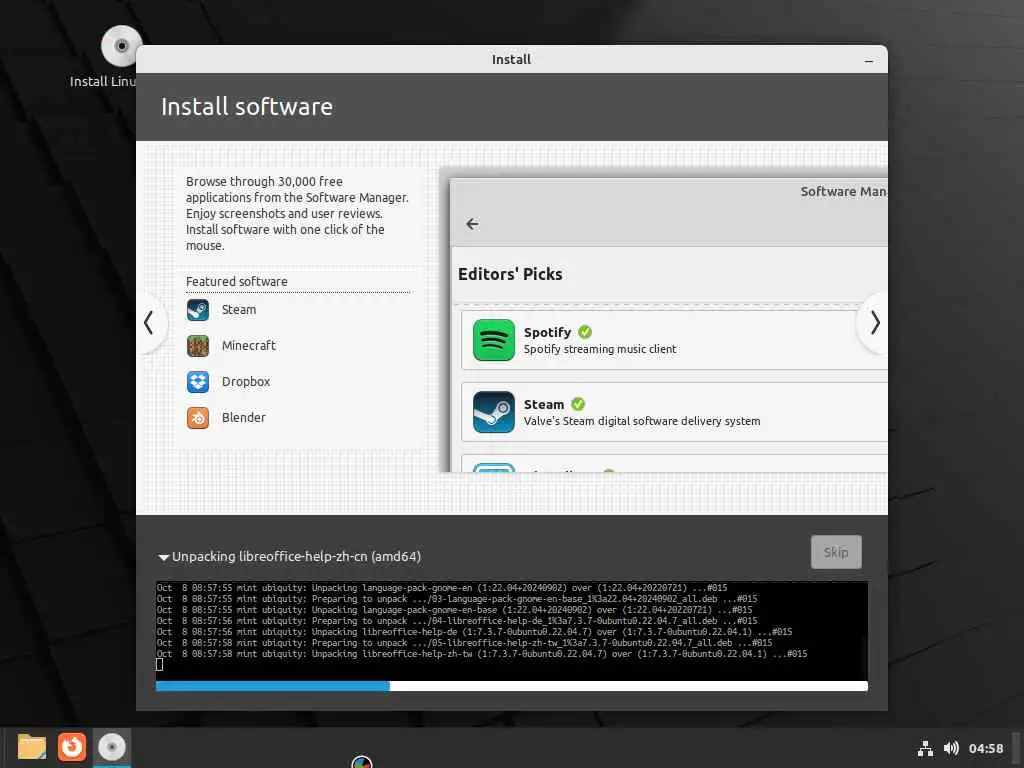Viewport: 1024px width, 768px height.
Task: Click the first log line about language-pack-gnome-en
Action: click(x=441, y=588)
